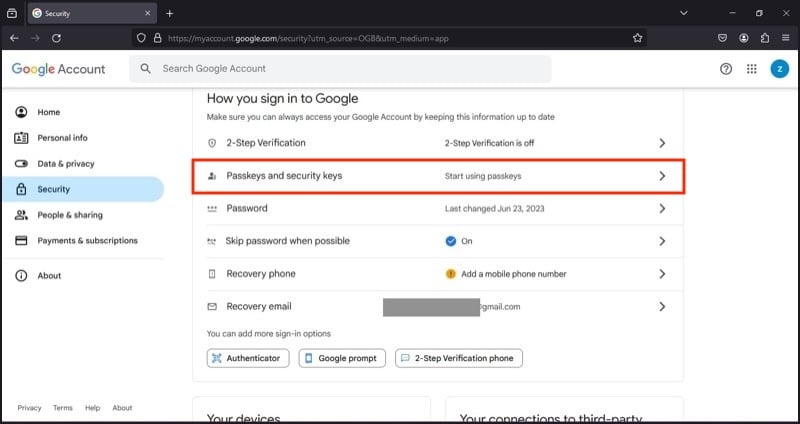This screenshot has height=424, width=800.
Task: Open Passkeys and security keys
Action: (438, 176)
